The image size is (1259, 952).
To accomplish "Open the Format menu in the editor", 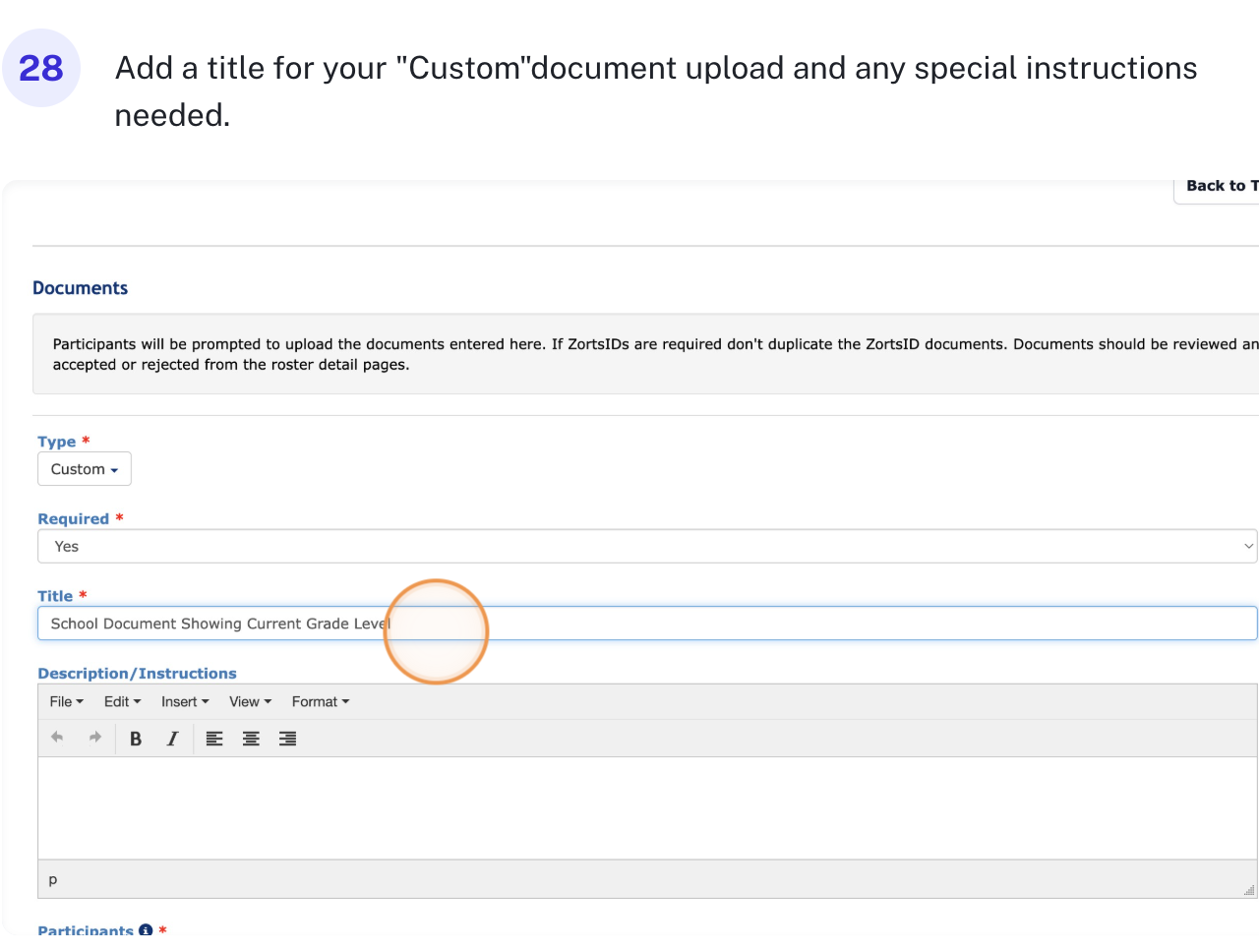I will pyautogui.click(x=320, y=701).
